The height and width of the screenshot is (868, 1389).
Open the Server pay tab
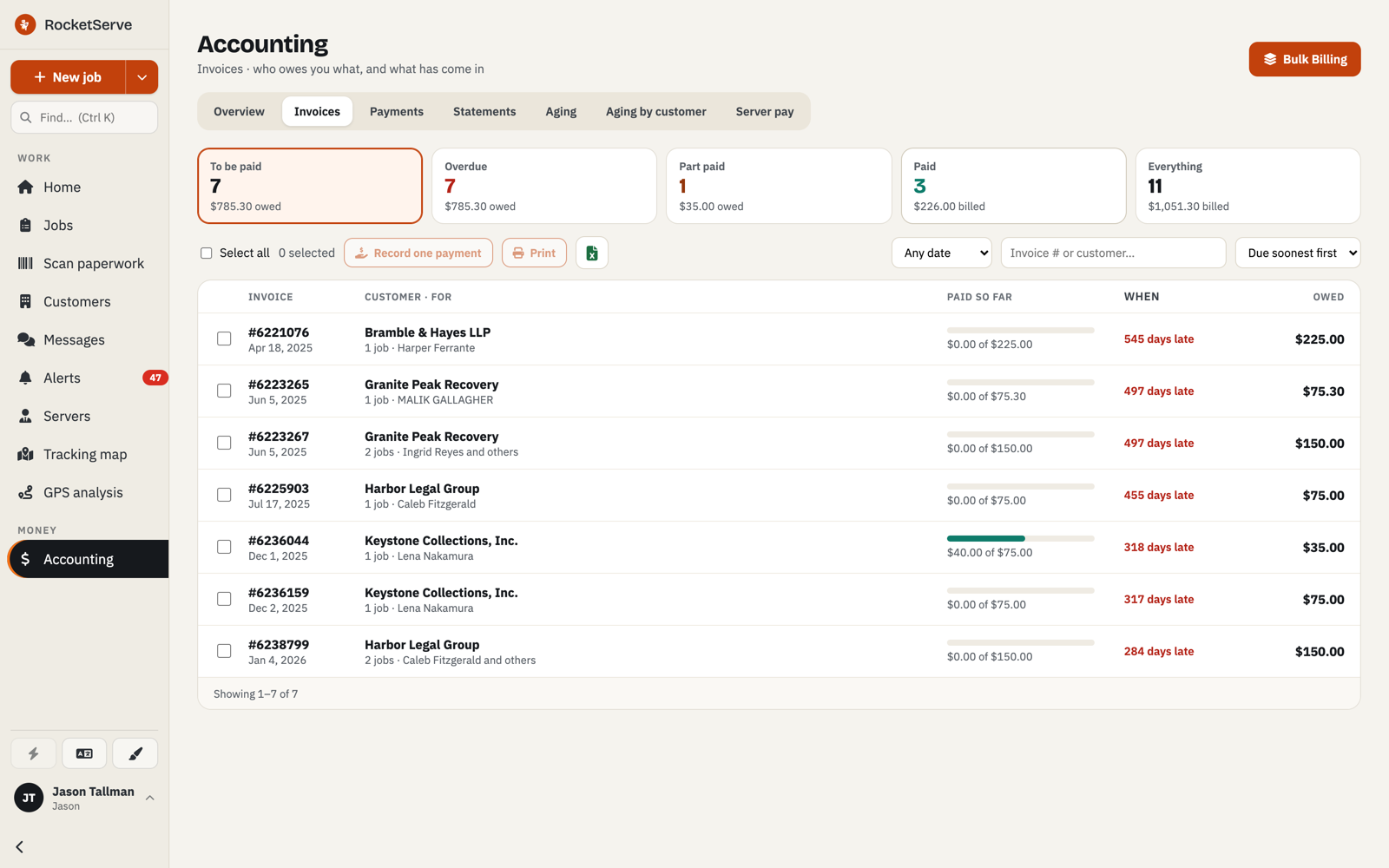coord(765,111)
